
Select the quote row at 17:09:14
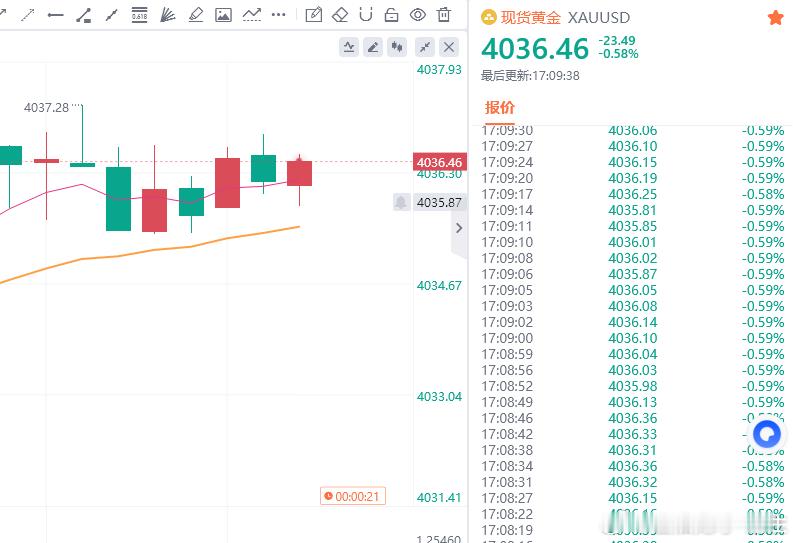(632, 210)
